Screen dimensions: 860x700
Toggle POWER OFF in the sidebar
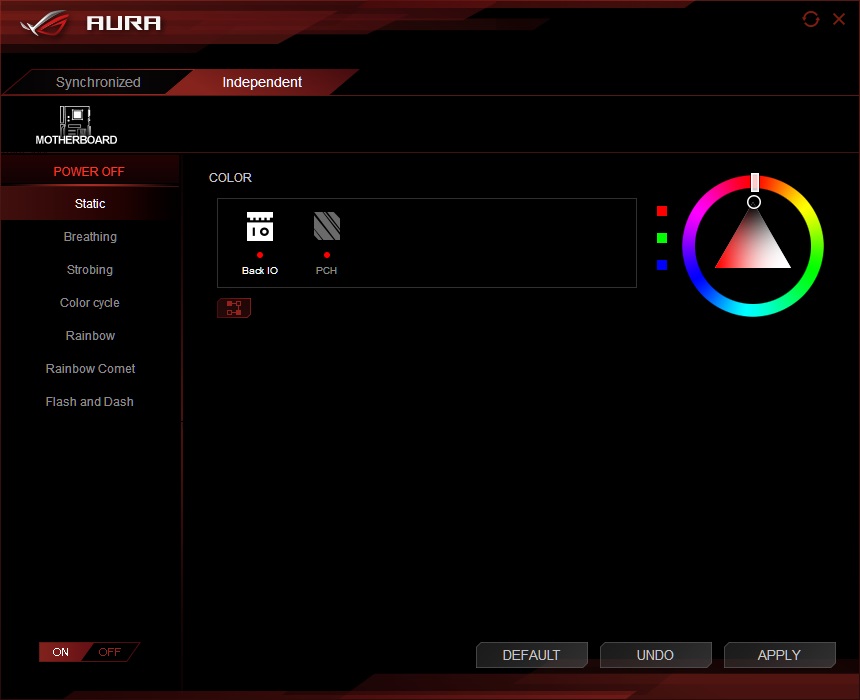point(90,171)
